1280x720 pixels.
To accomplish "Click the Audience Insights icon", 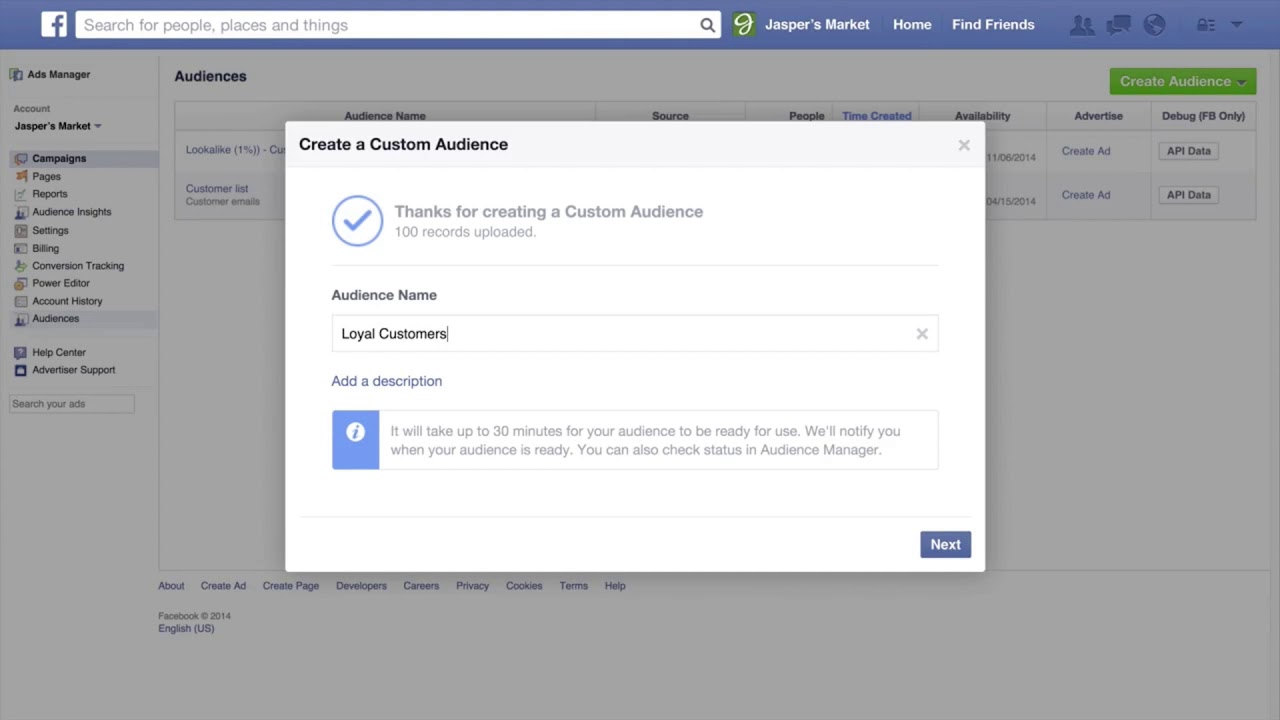I will click(21, 212).
